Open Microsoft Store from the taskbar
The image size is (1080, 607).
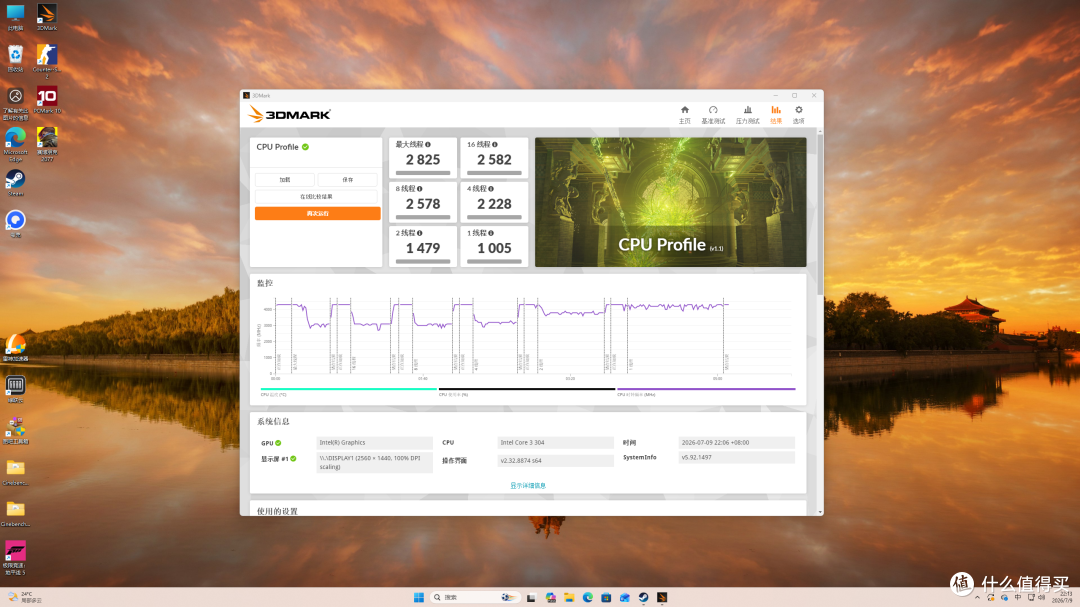pos(606,597)
